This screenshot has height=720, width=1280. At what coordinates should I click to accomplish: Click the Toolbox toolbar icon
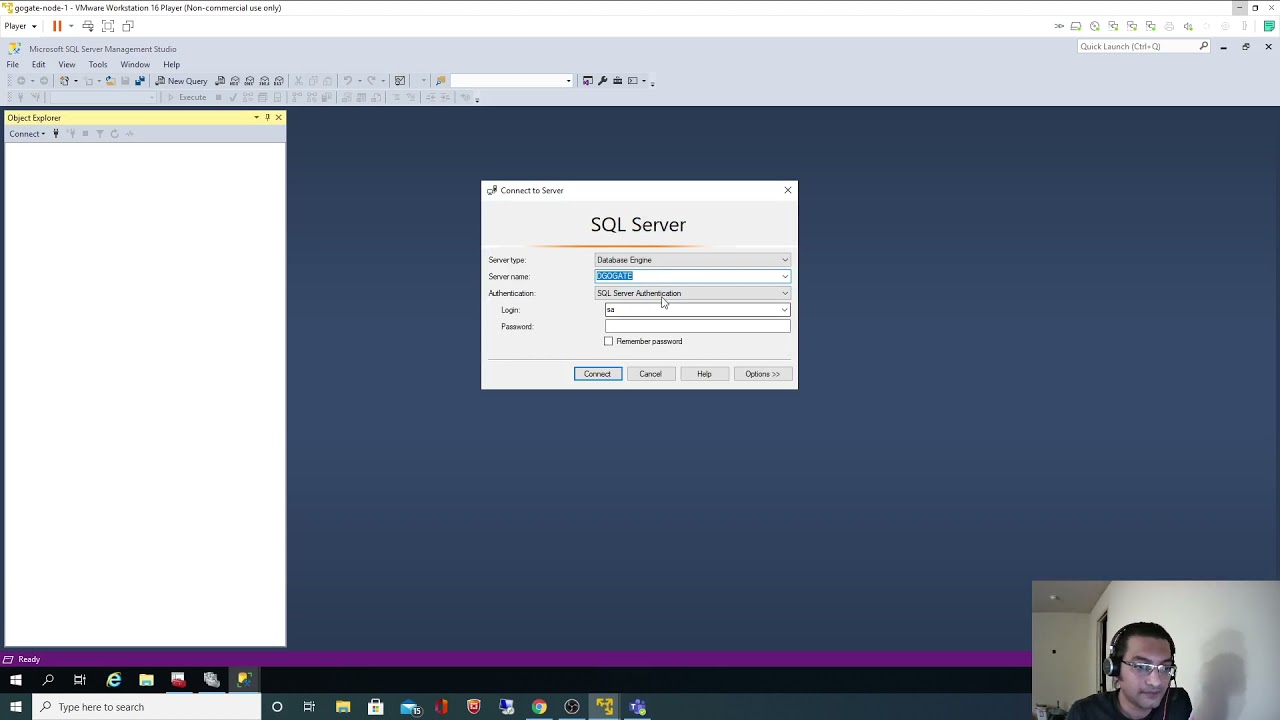[617, 81]
